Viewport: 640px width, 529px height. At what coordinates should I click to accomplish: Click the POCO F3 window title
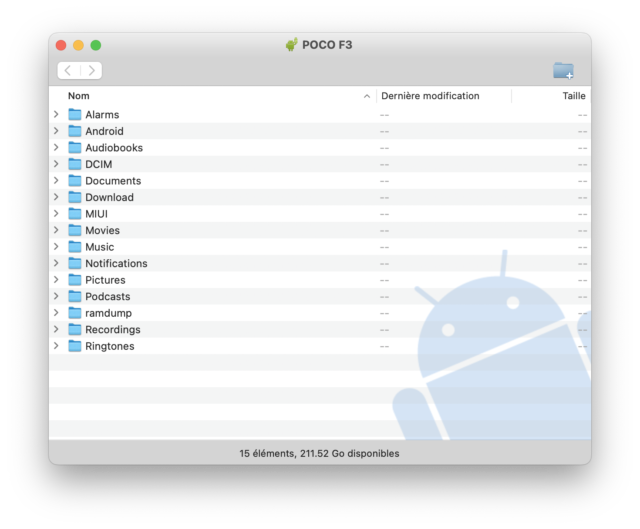pyautogui.click(x=327, y=45)
